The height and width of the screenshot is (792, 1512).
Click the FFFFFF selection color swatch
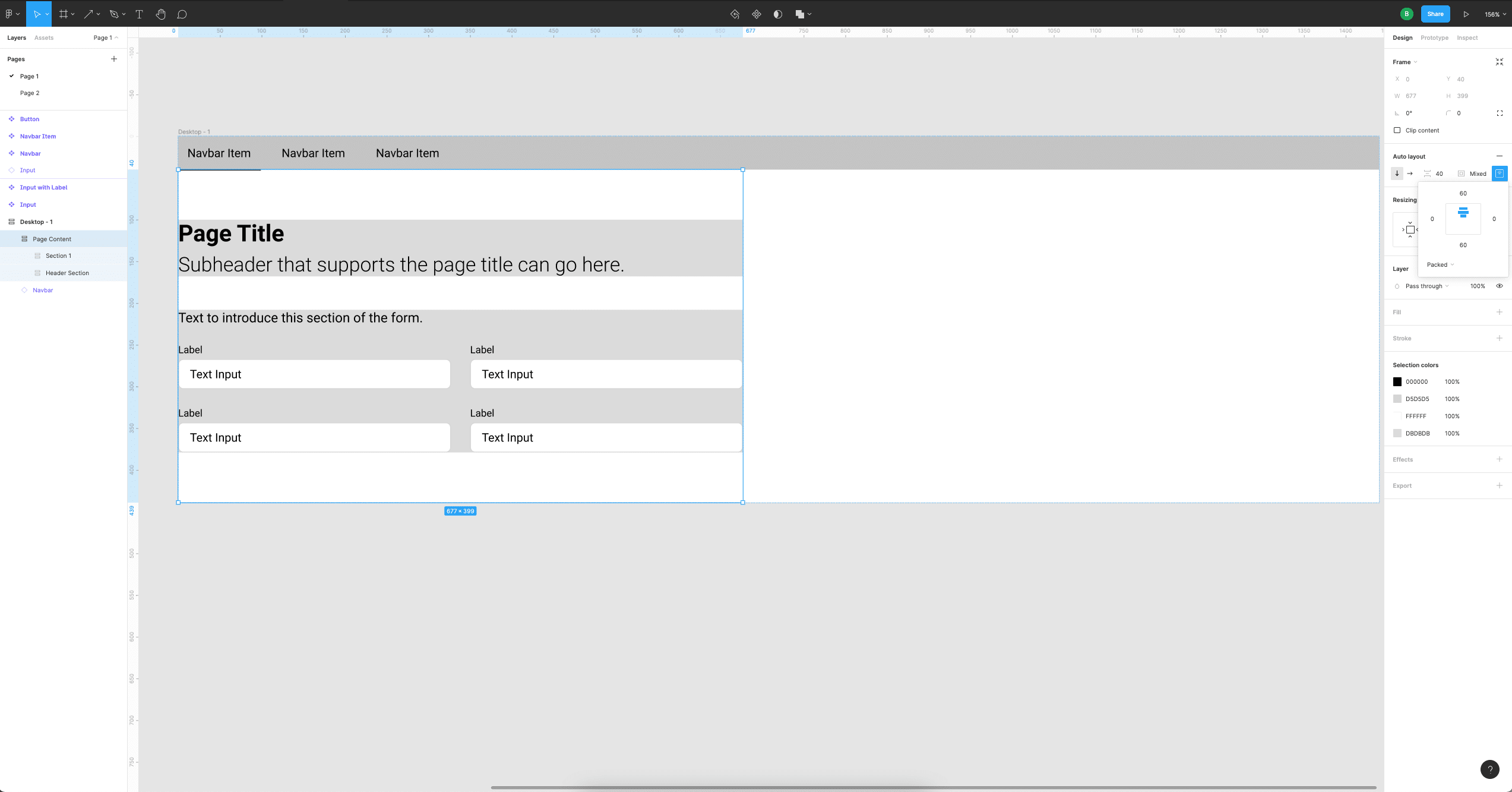coord(1398,416)
